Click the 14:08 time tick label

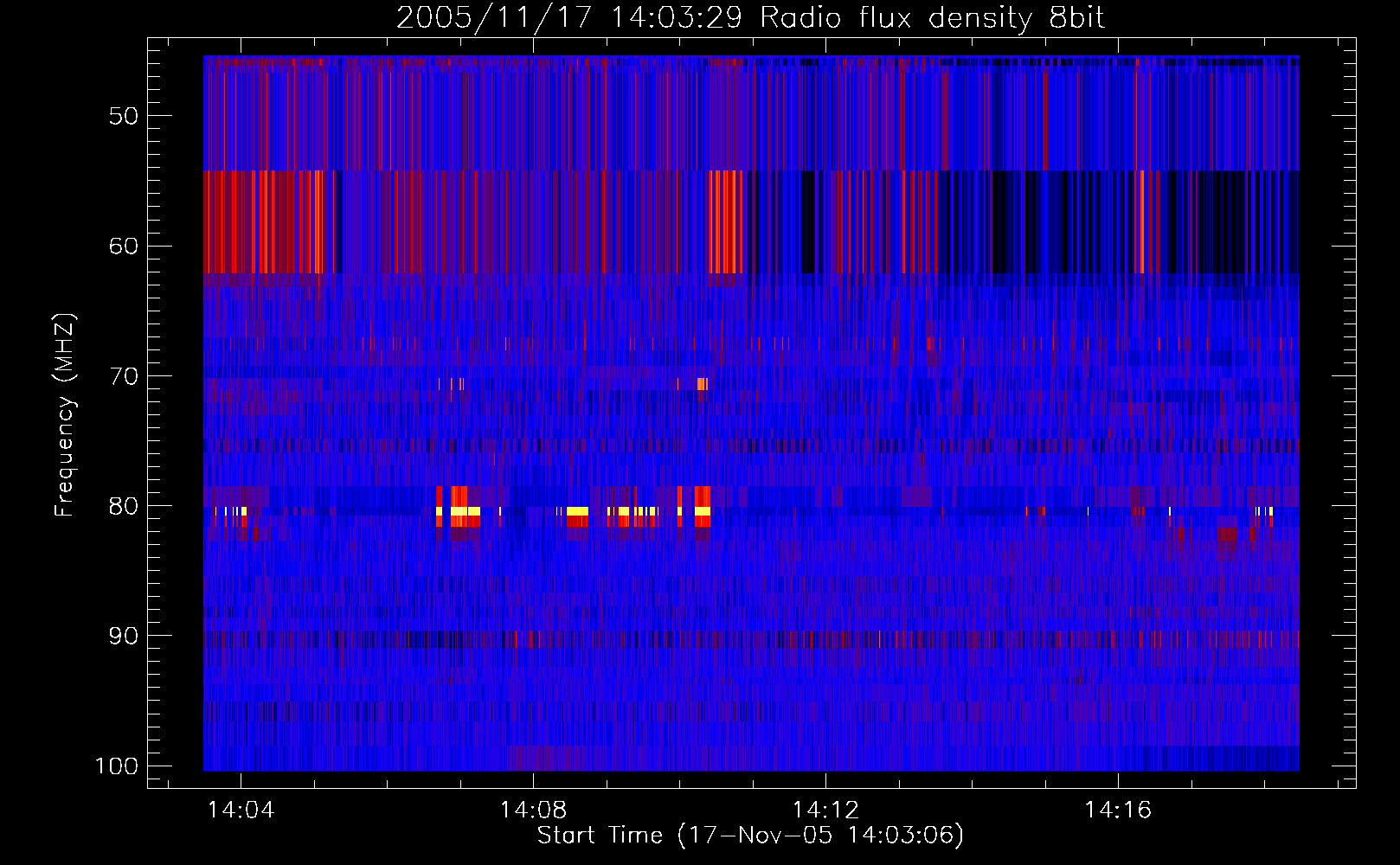pos(534,811)
